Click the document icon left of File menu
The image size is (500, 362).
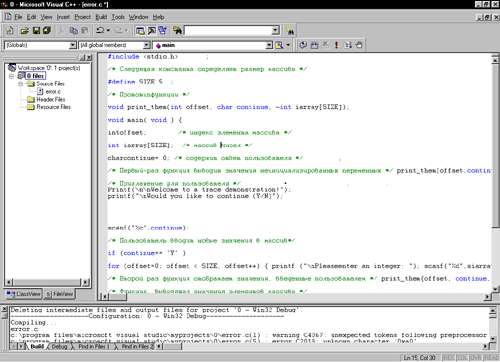8,17
